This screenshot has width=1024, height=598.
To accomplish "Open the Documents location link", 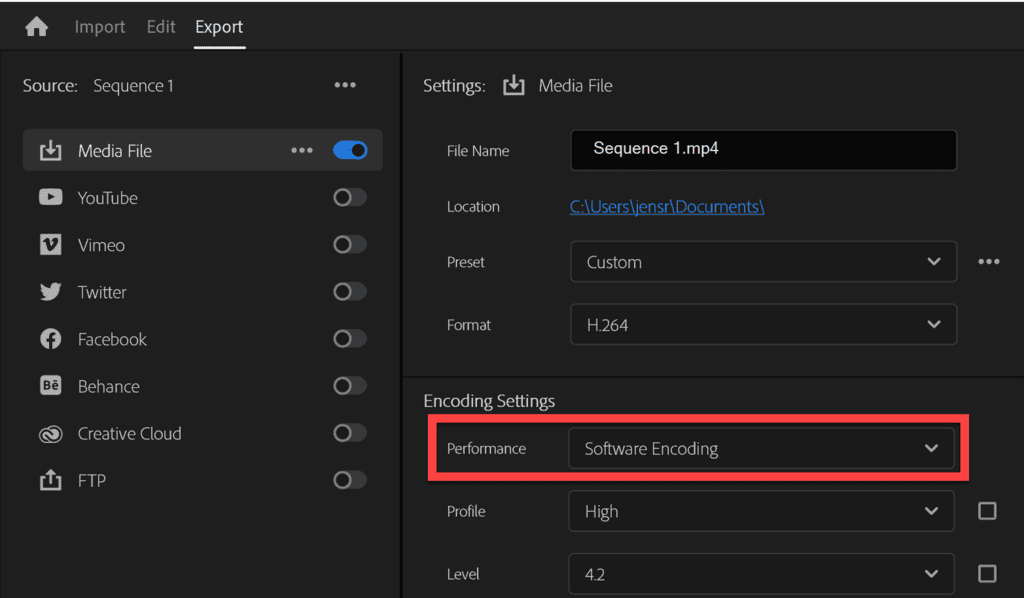I will 667,206.
